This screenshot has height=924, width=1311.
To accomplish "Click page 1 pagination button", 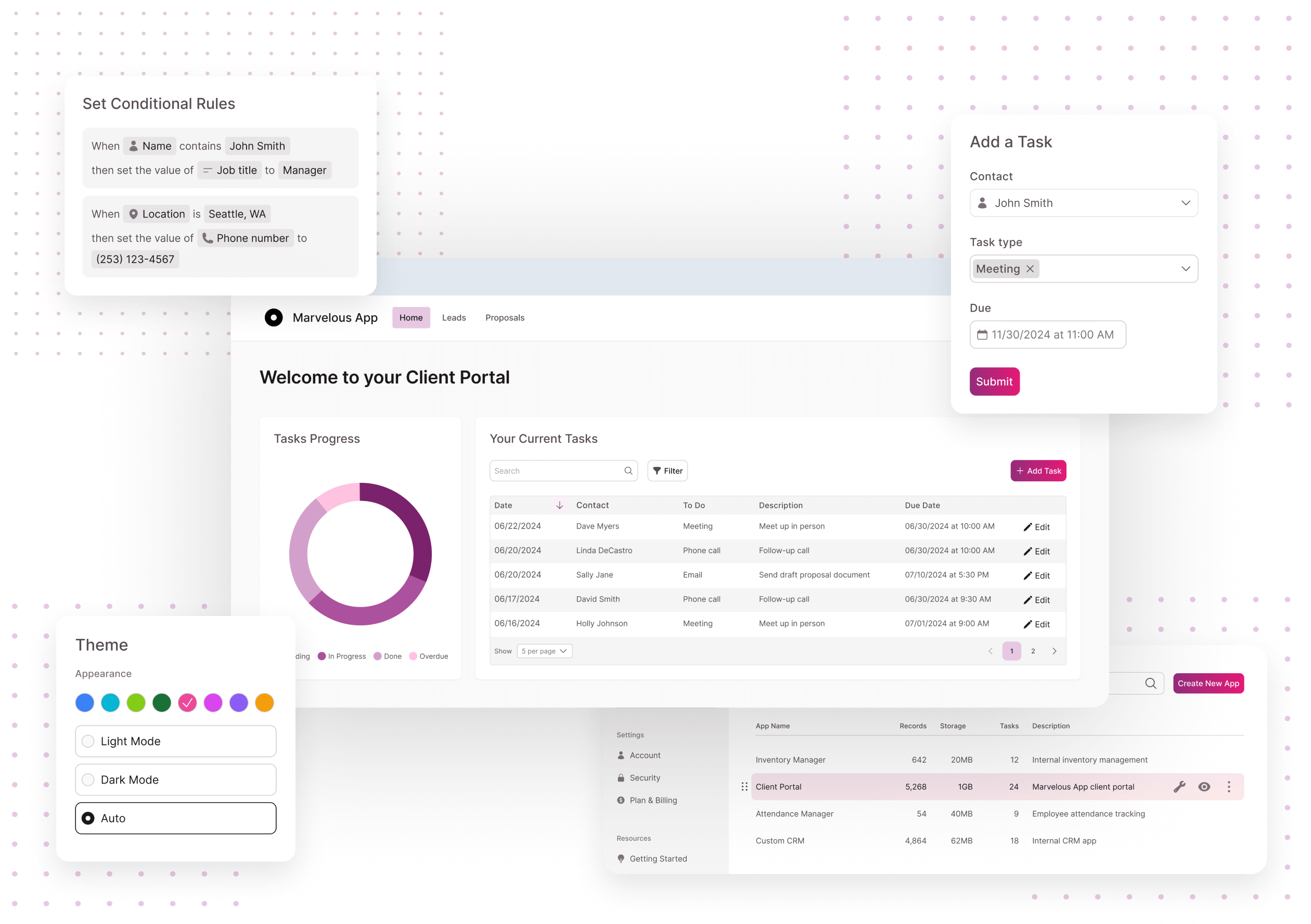I will pos(1012,651).
